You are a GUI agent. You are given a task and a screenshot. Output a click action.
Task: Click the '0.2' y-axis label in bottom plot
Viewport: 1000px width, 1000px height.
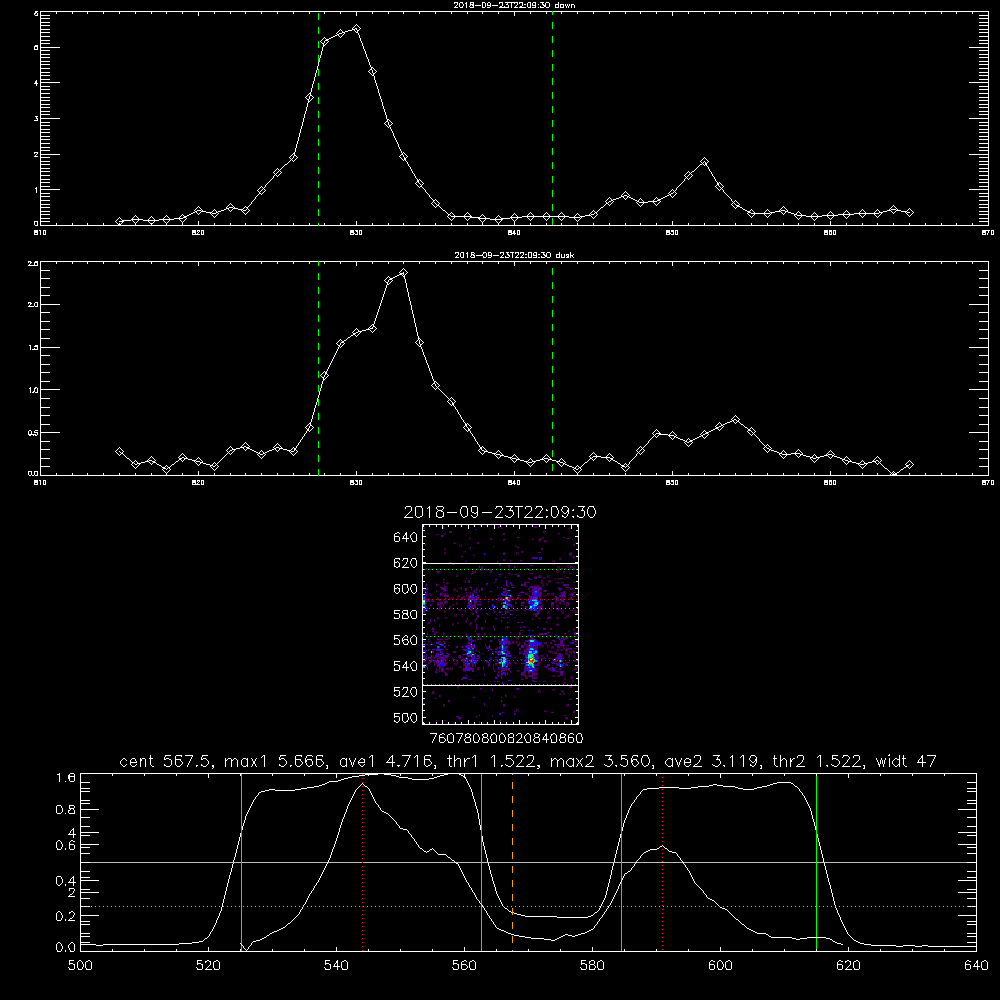click(66, 916)
